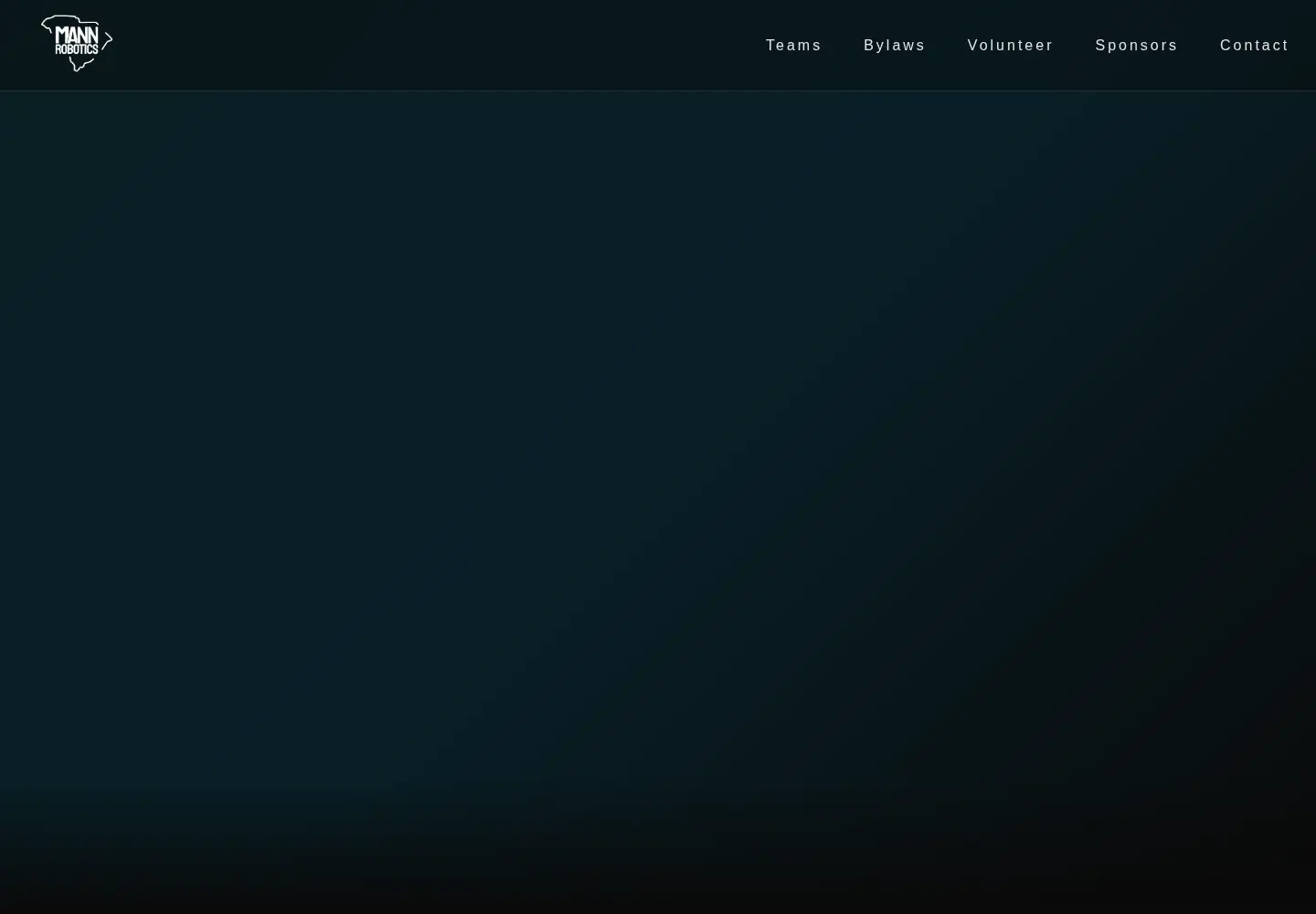Go to the Volunteer page
This screenshot has height=914, width=1316.
pos(1010,46)
